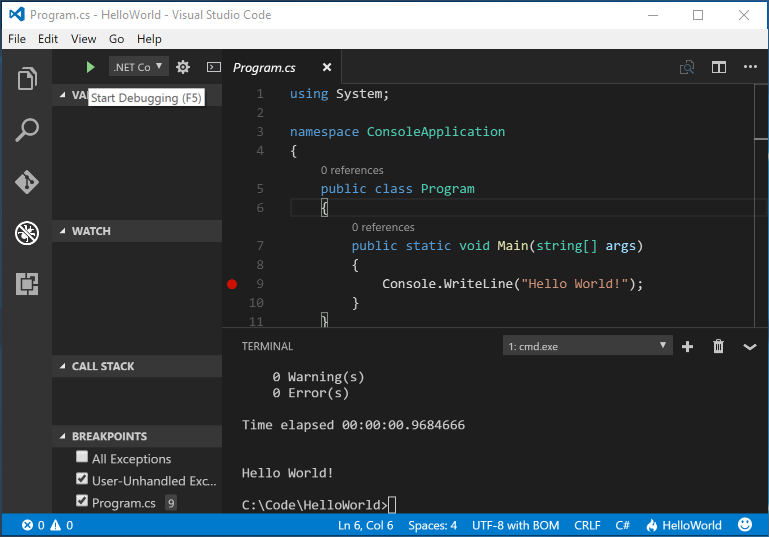
Task: Hide the terminal panel with chevron
Action: tap(750, 347)
